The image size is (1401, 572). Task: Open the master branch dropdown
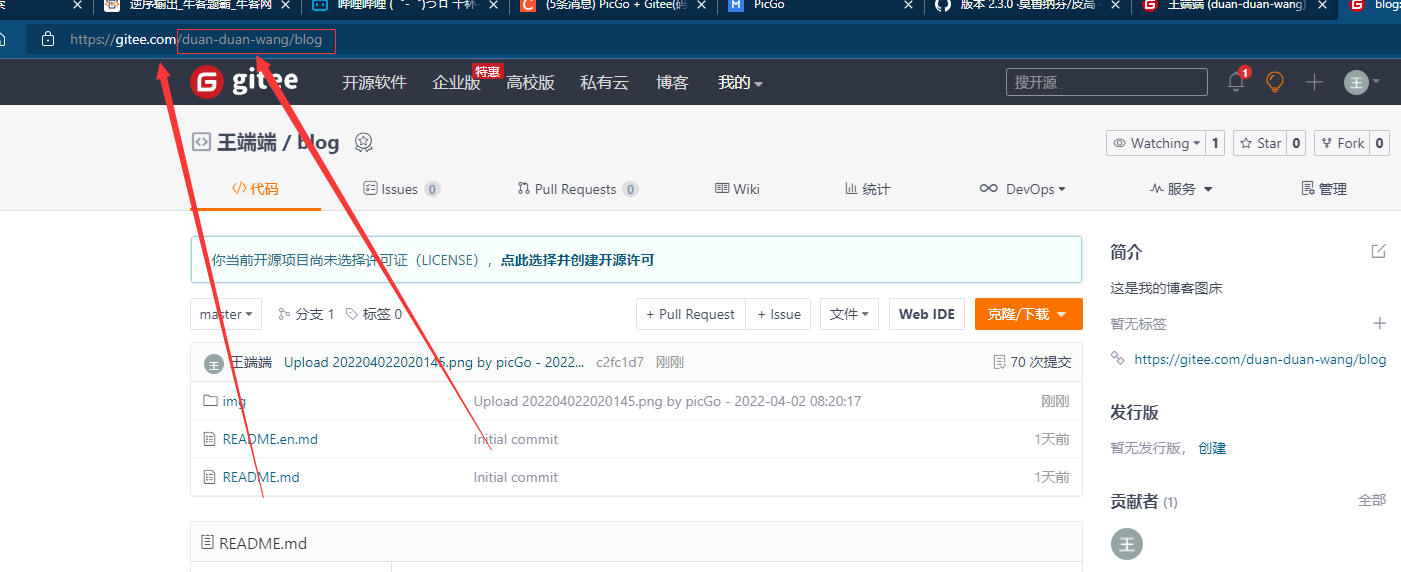coord(226,314)
